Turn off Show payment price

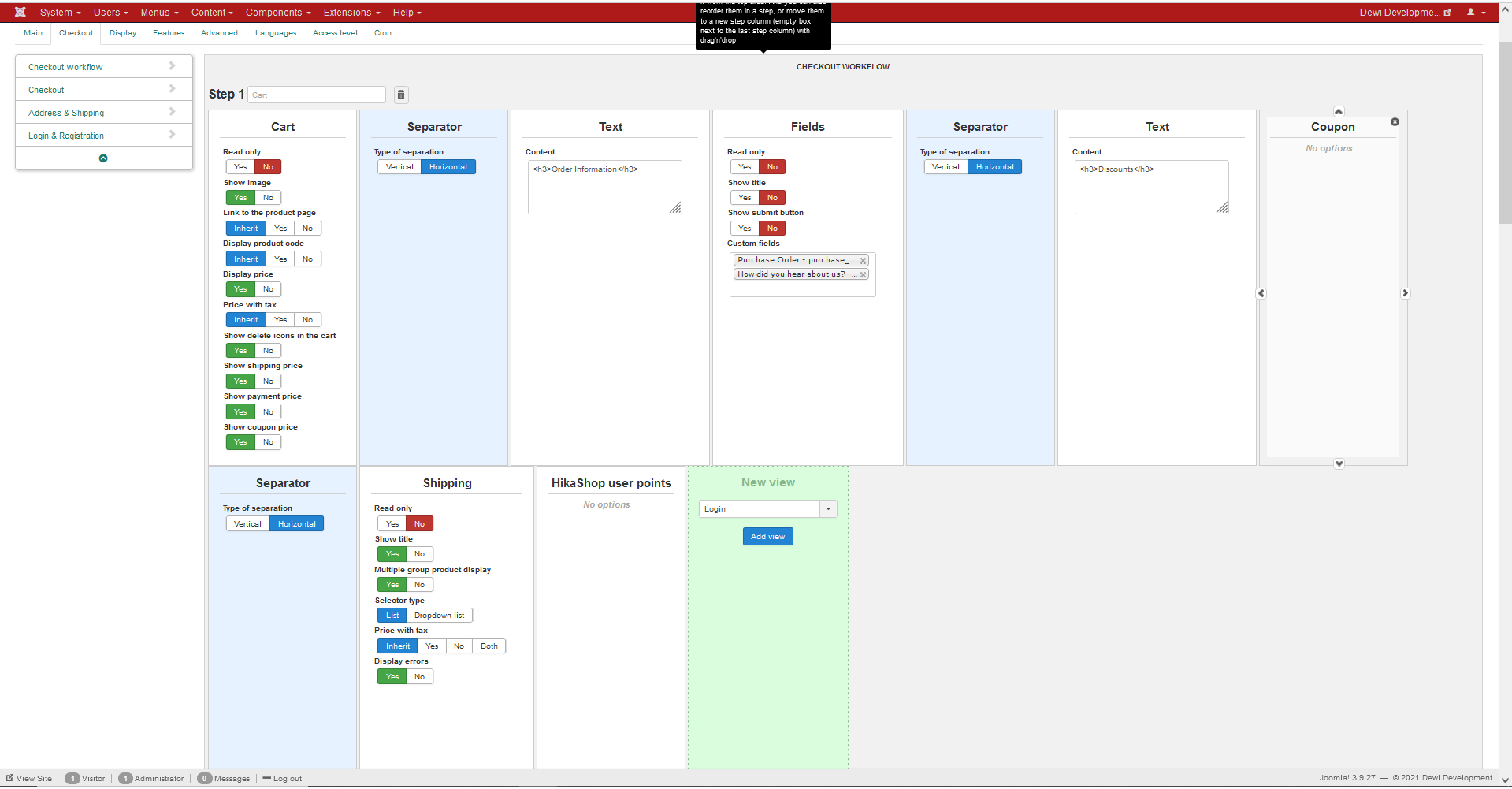tap(268, 412)
